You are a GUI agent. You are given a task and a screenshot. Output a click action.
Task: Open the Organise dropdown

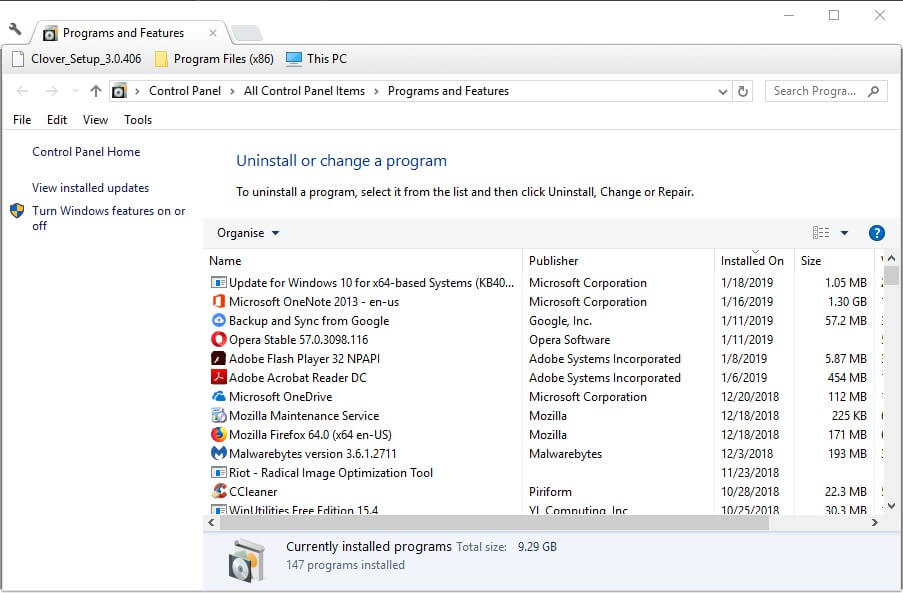coord(248,233)
